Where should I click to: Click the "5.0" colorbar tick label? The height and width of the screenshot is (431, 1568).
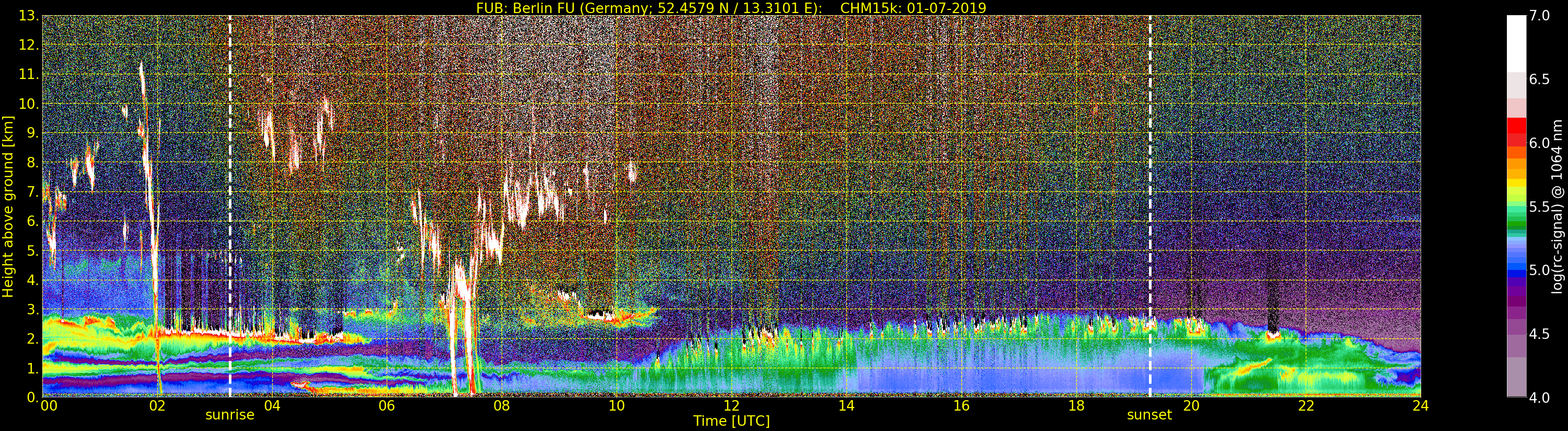[1539, 270]
